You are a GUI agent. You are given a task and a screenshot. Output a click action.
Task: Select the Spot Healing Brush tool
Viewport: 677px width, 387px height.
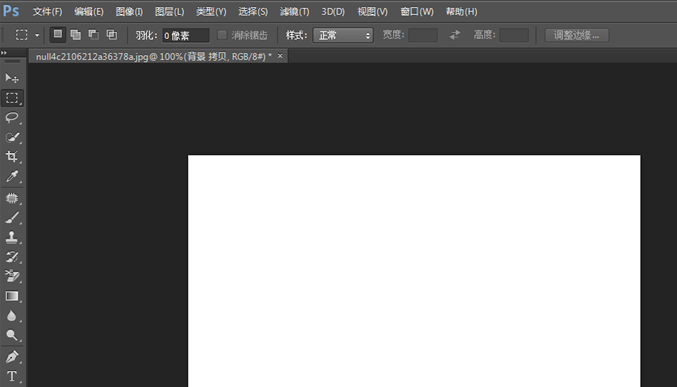[12, 198]
